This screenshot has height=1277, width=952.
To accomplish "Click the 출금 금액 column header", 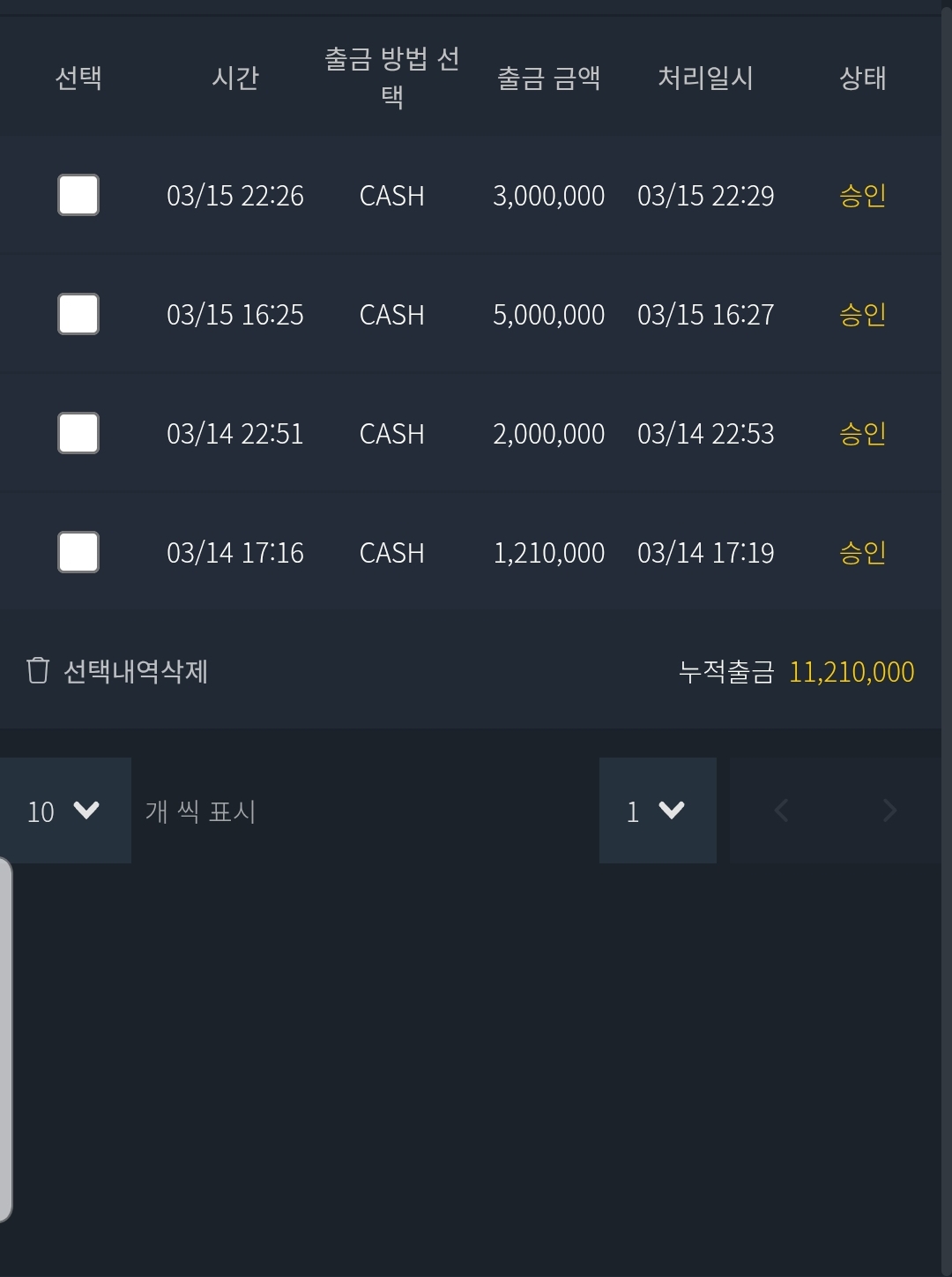I will click(x=548, y=78).
